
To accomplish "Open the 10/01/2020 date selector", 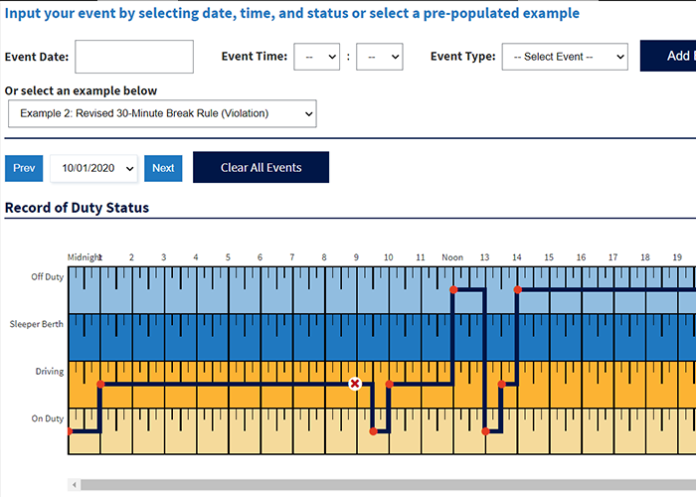I will pyautogui.click(x=94, y=169).
